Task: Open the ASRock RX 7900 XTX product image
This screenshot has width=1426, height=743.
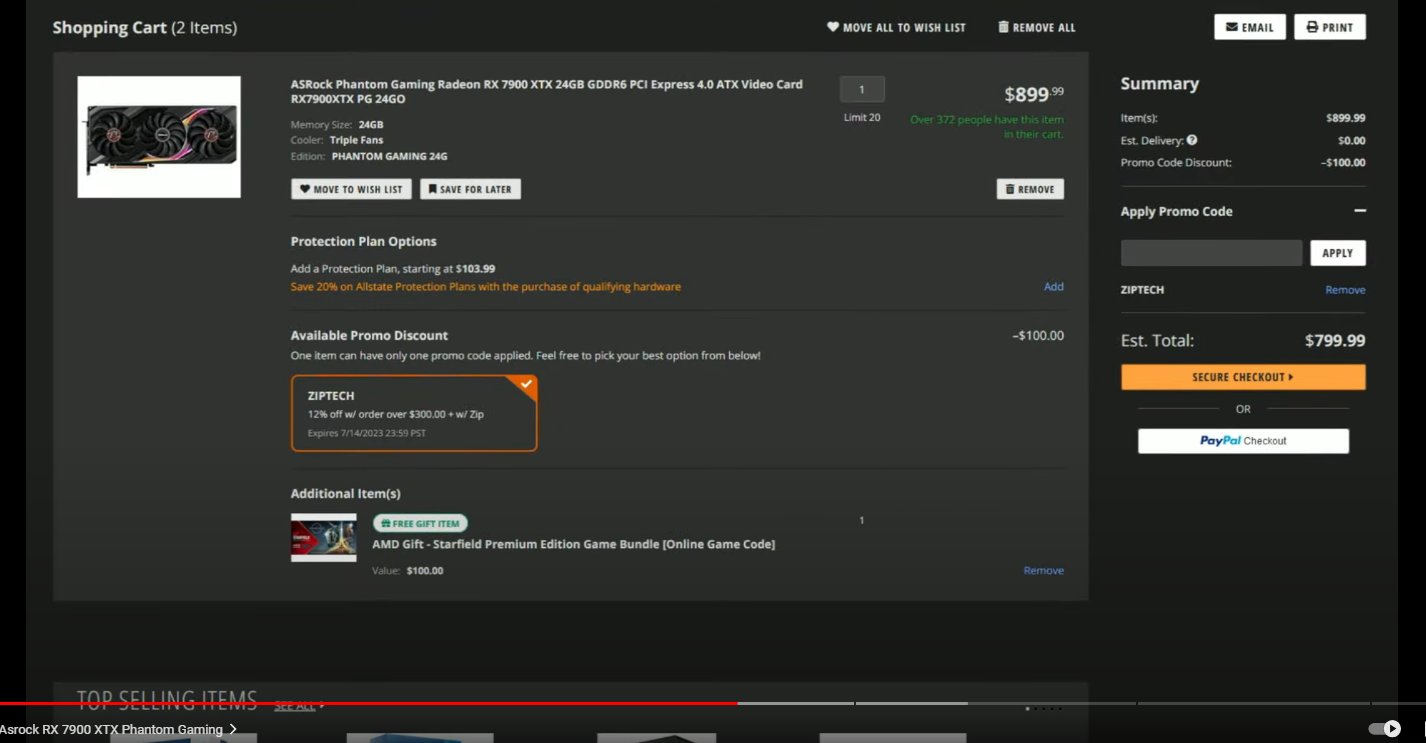Action: [159, 137]
